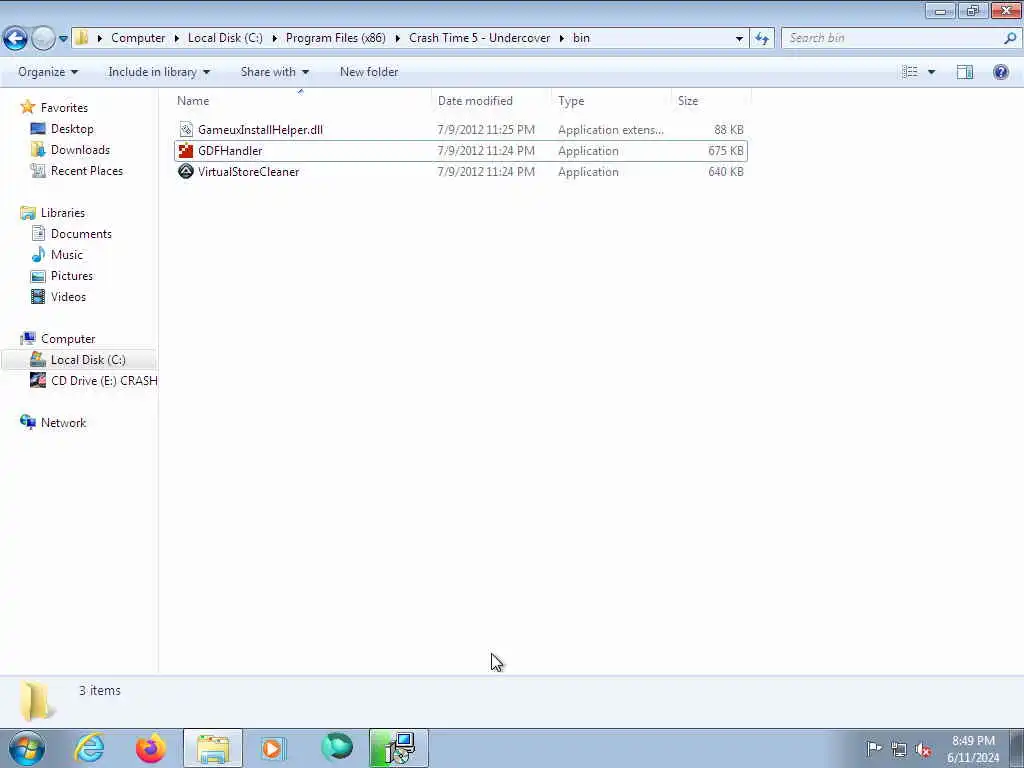Select the GDFHandler application icon

click(x=186, y=151)
